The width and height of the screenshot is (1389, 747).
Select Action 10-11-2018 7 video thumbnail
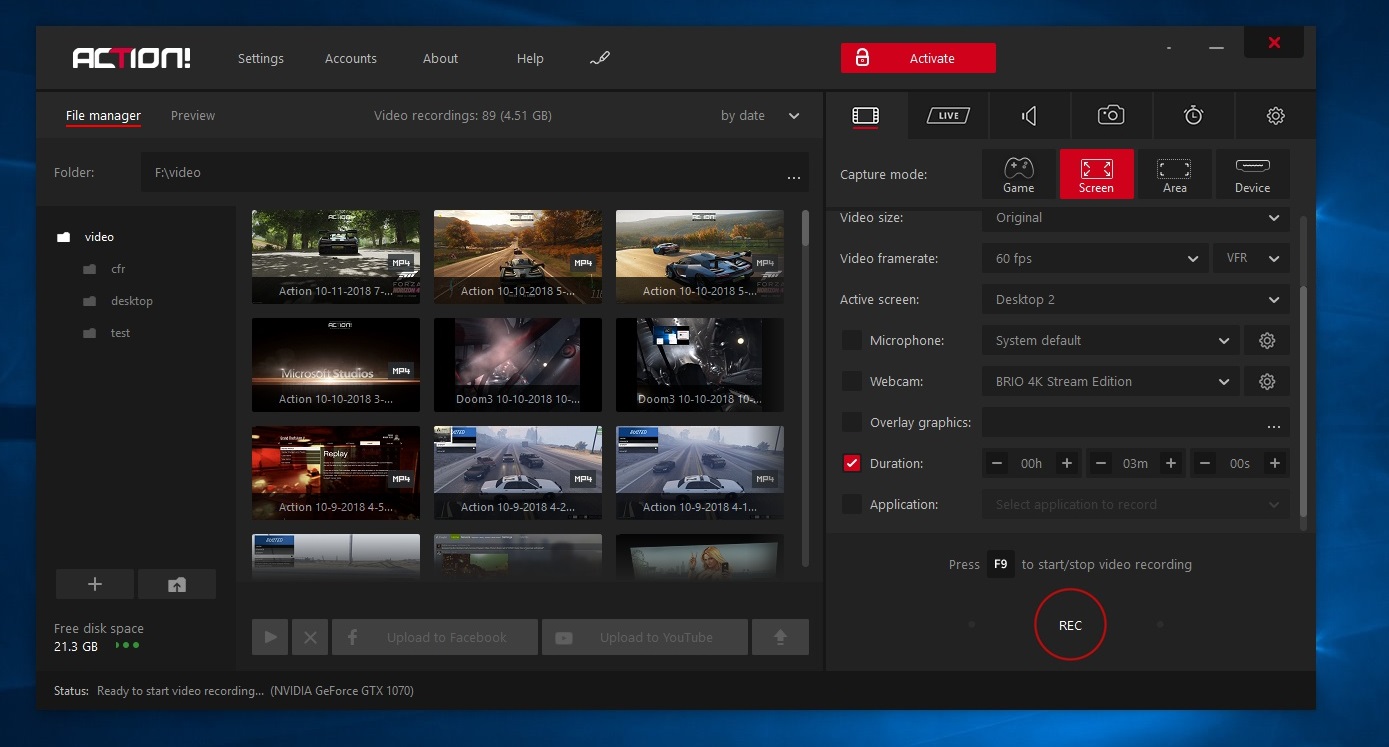(x=336, y=256)
